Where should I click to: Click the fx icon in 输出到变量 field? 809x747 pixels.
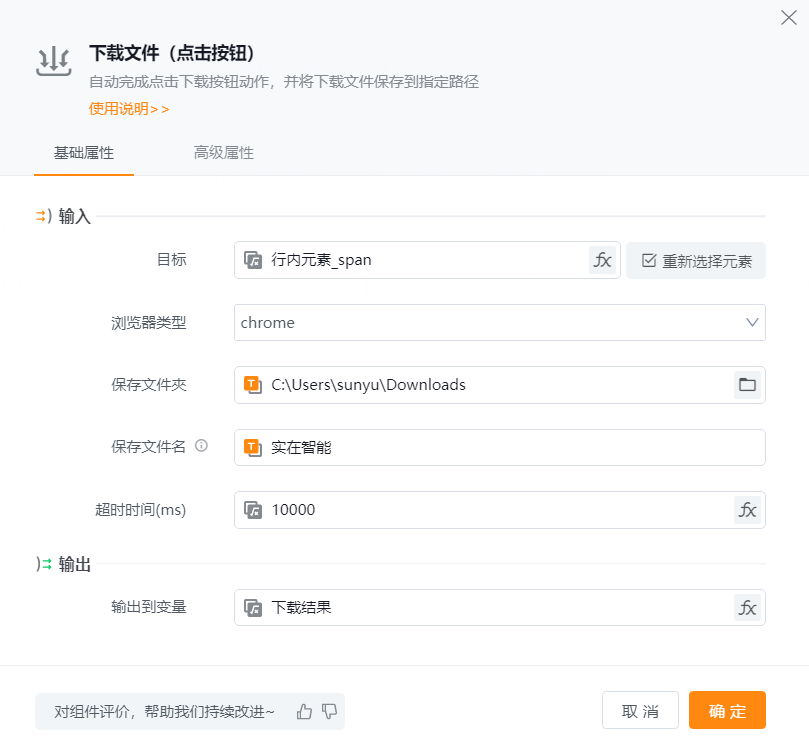[747, 607]
